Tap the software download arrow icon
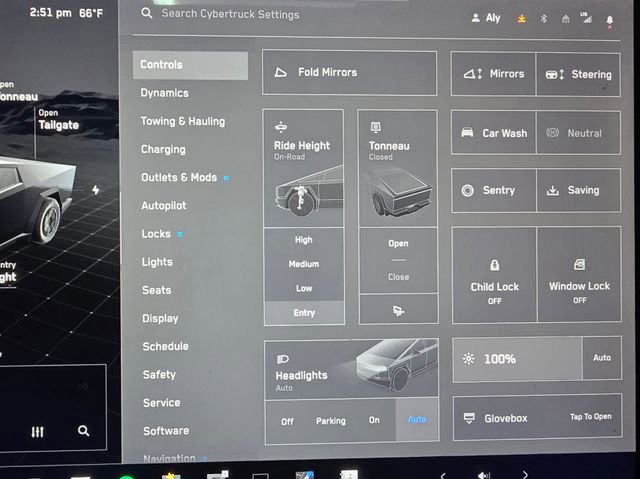 pos(522,18)
